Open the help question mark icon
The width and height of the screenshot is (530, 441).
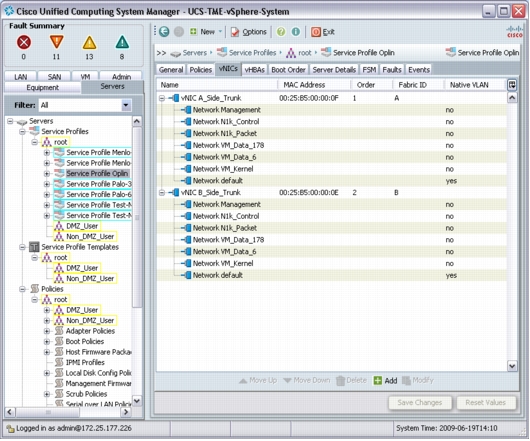coord(281,32)
